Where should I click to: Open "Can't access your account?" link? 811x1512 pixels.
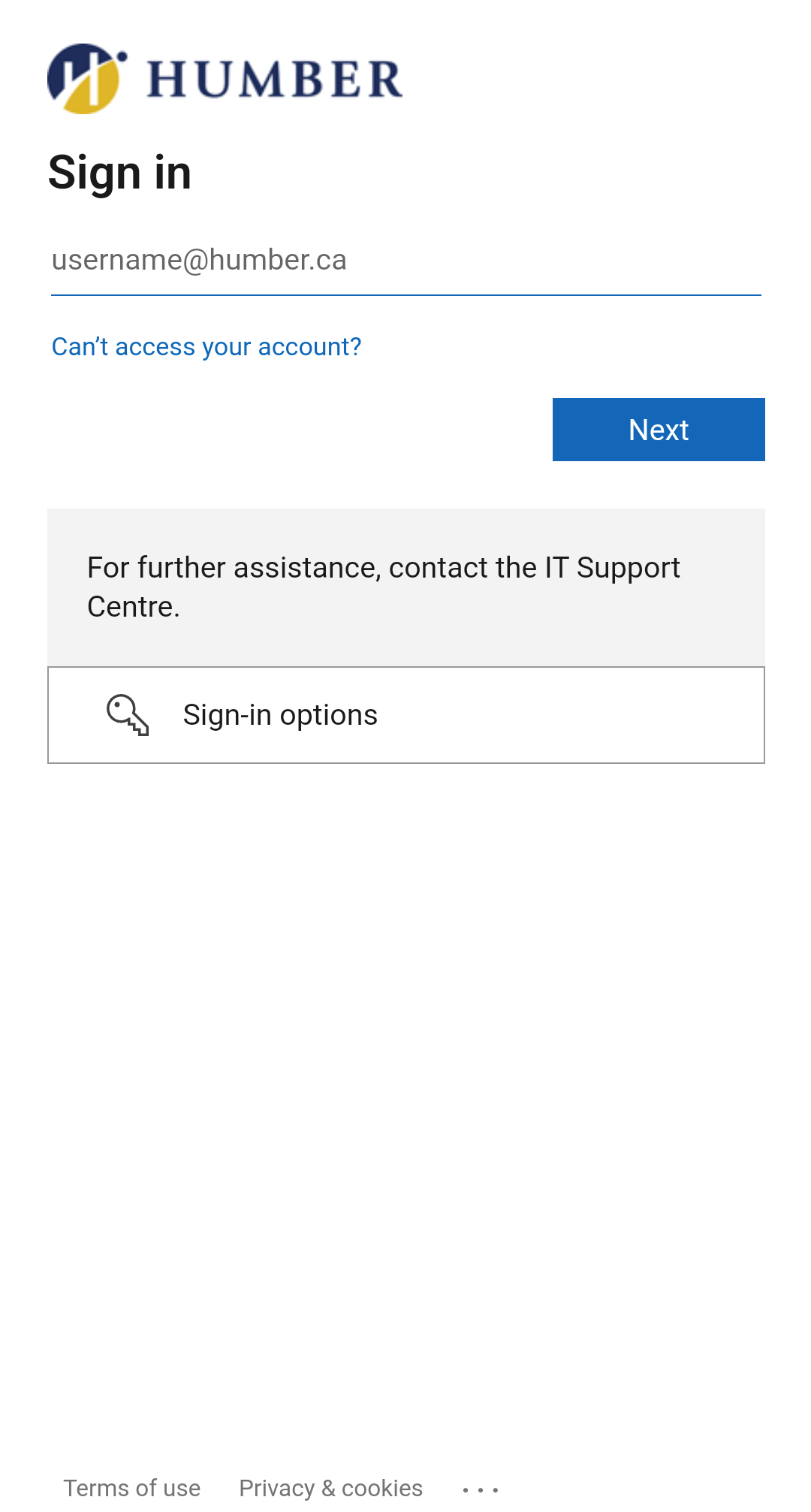coord(207,347)
